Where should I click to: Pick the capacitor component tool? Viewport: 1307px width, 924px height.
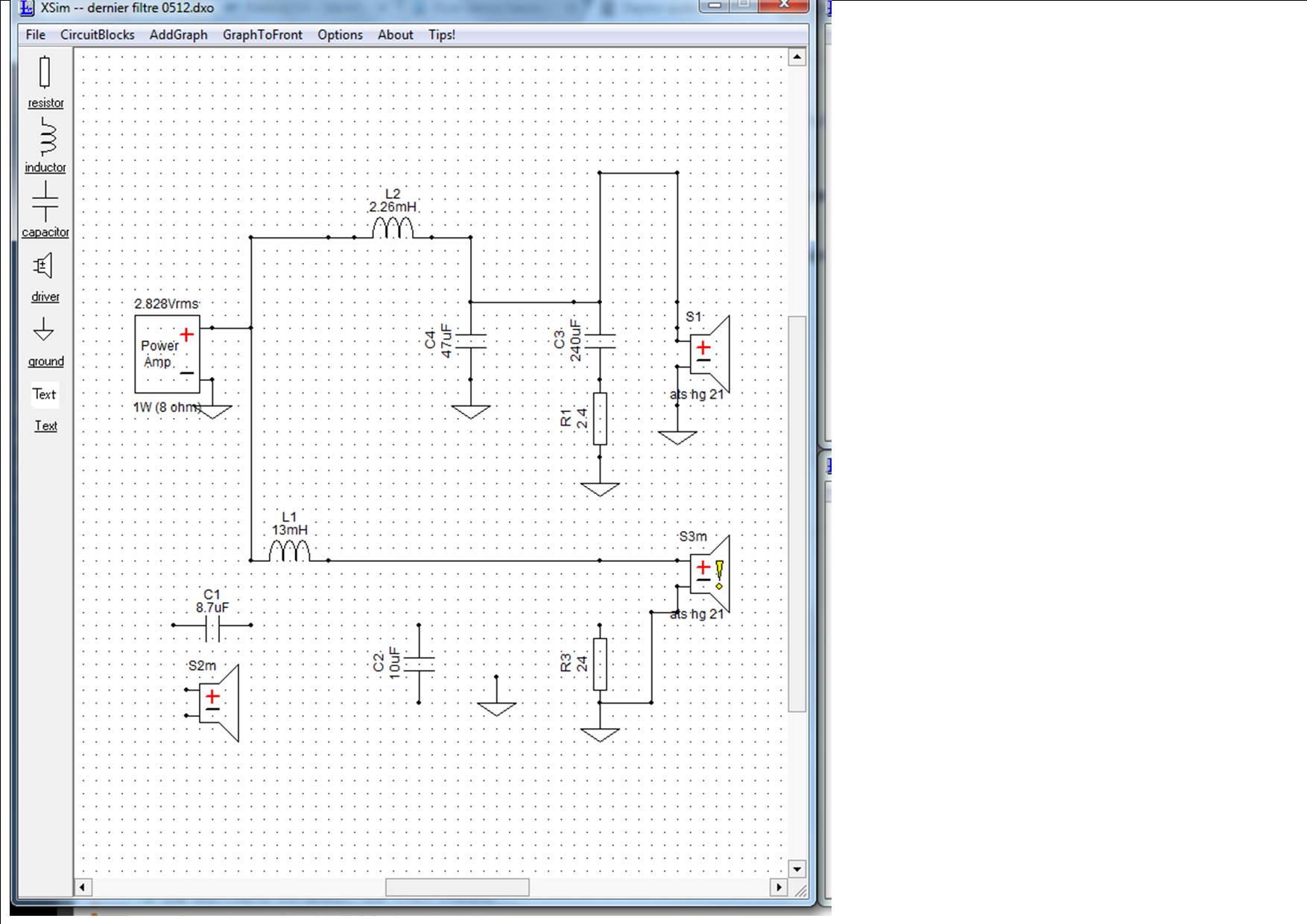click(x=45, y=209)
